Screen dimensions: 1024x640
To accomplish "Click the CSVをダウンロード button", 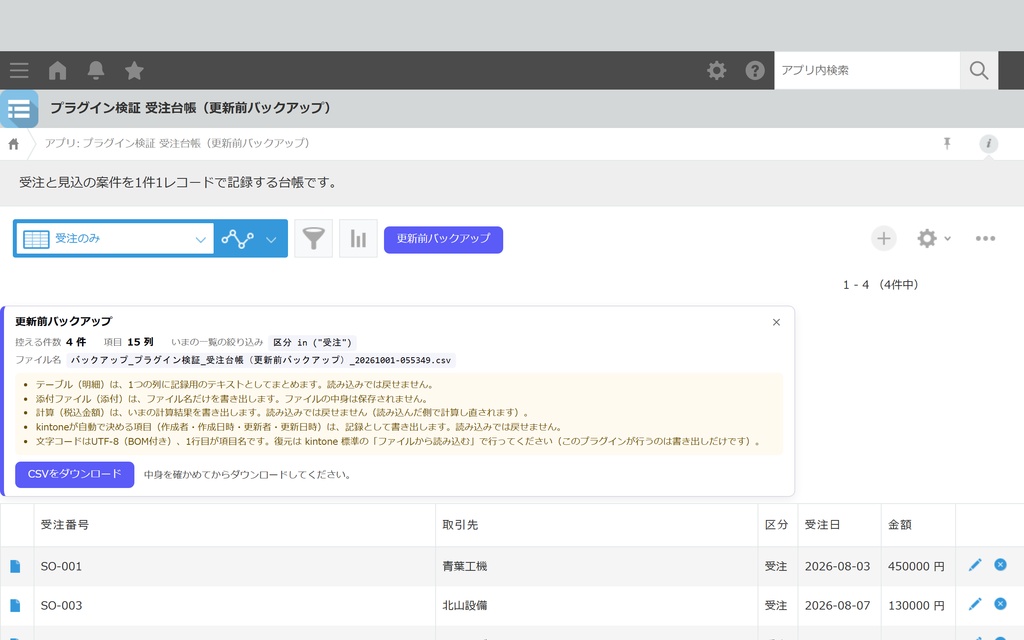I will tap(74, 474).
